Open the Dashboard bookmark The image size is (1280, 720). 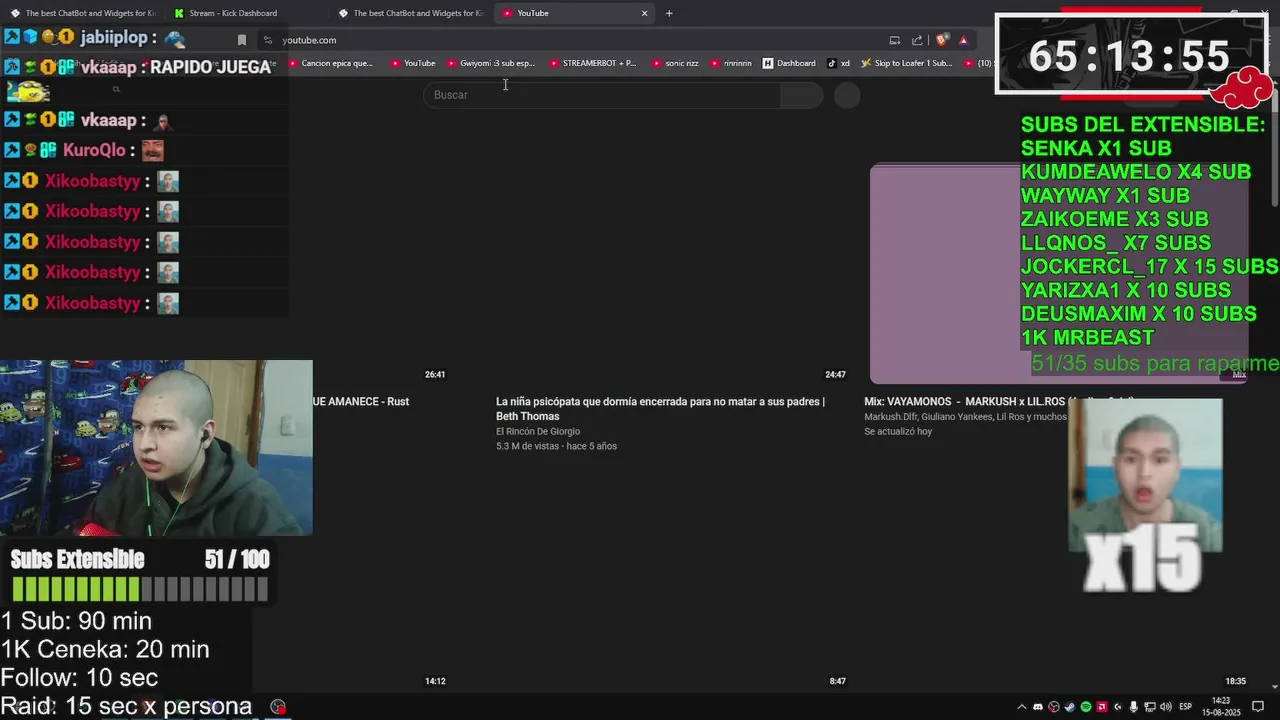coord(789,63)
